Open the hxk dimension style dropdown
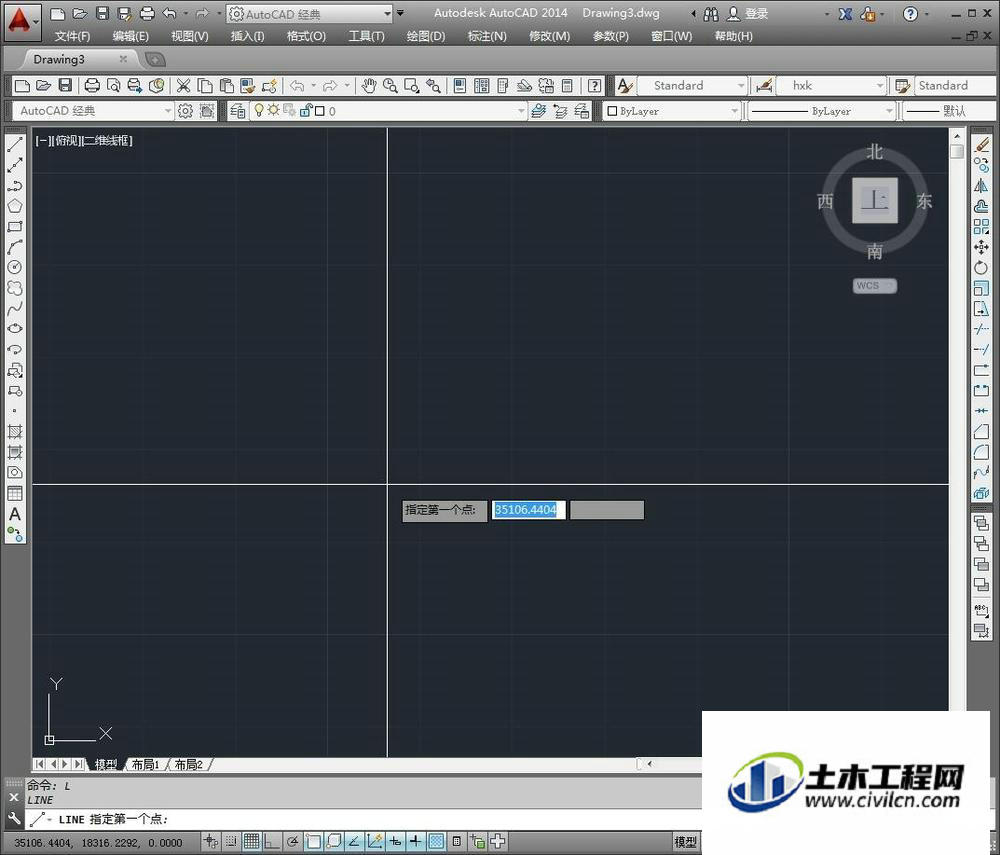The image size is (1000, 855). coord(879,85)
